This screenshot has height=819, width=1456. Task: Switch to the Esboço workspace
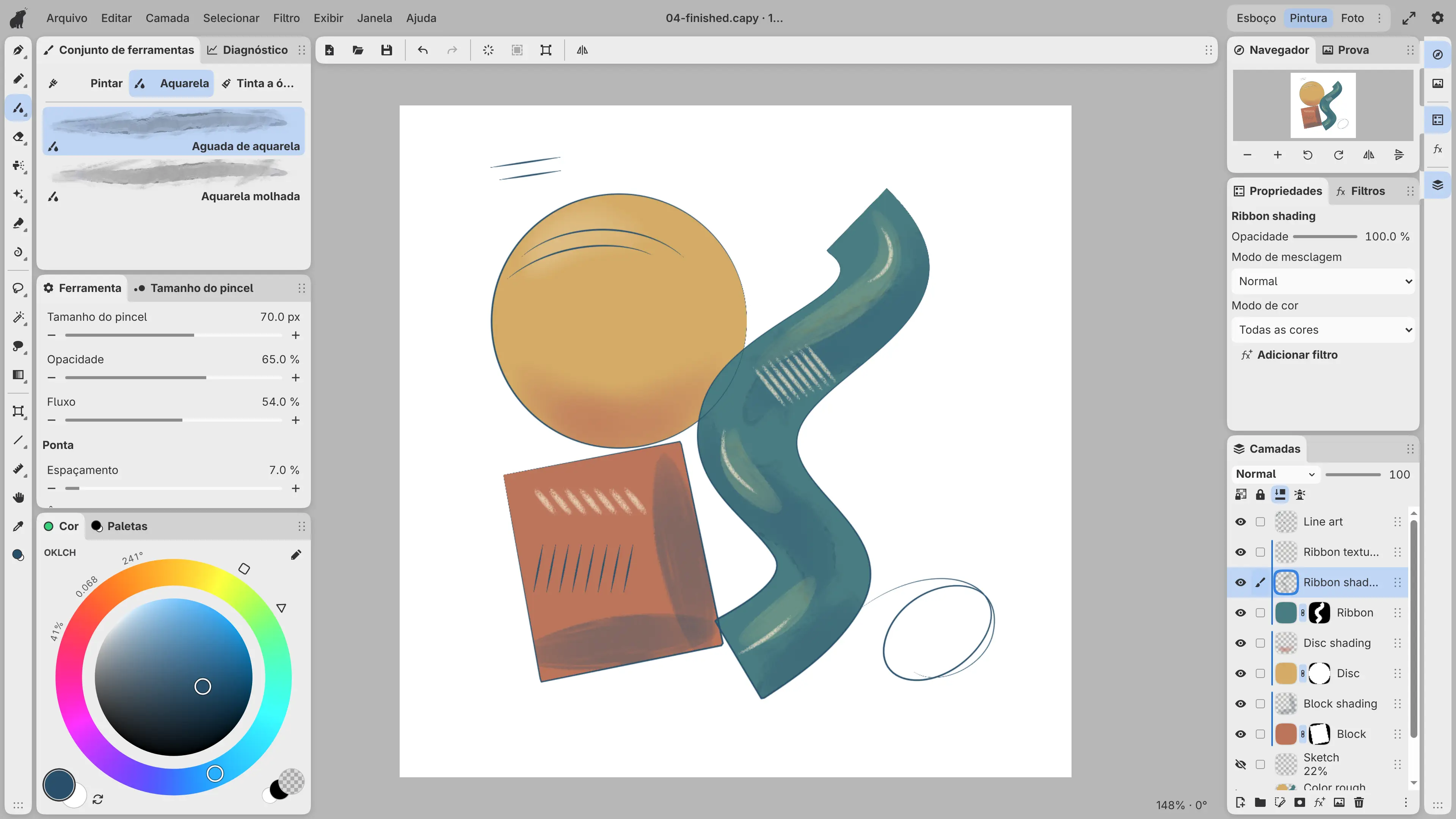coord(1256,18)
